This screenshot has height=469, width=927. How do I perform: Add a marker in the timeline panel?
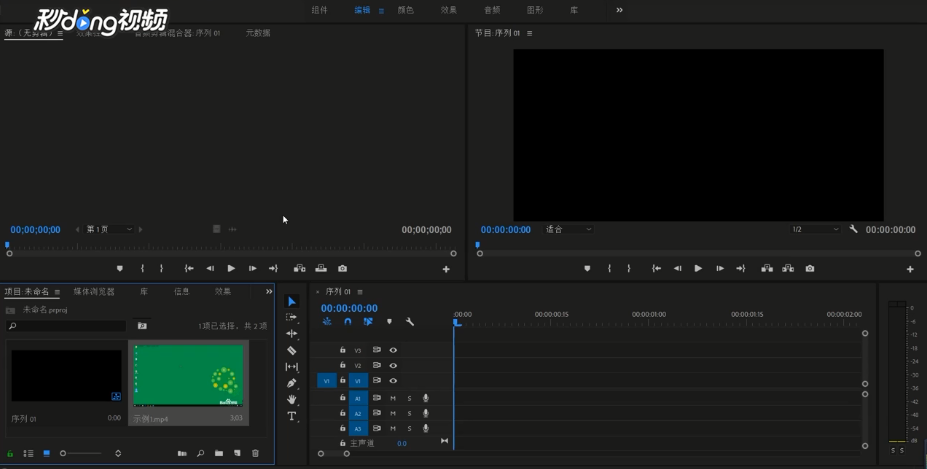tap(389, 322)
